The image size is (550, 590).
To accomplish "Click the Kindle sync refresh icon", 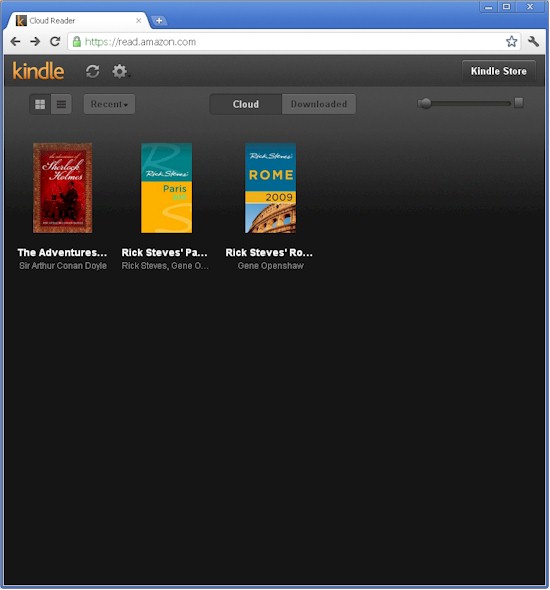I will point(92,71).
